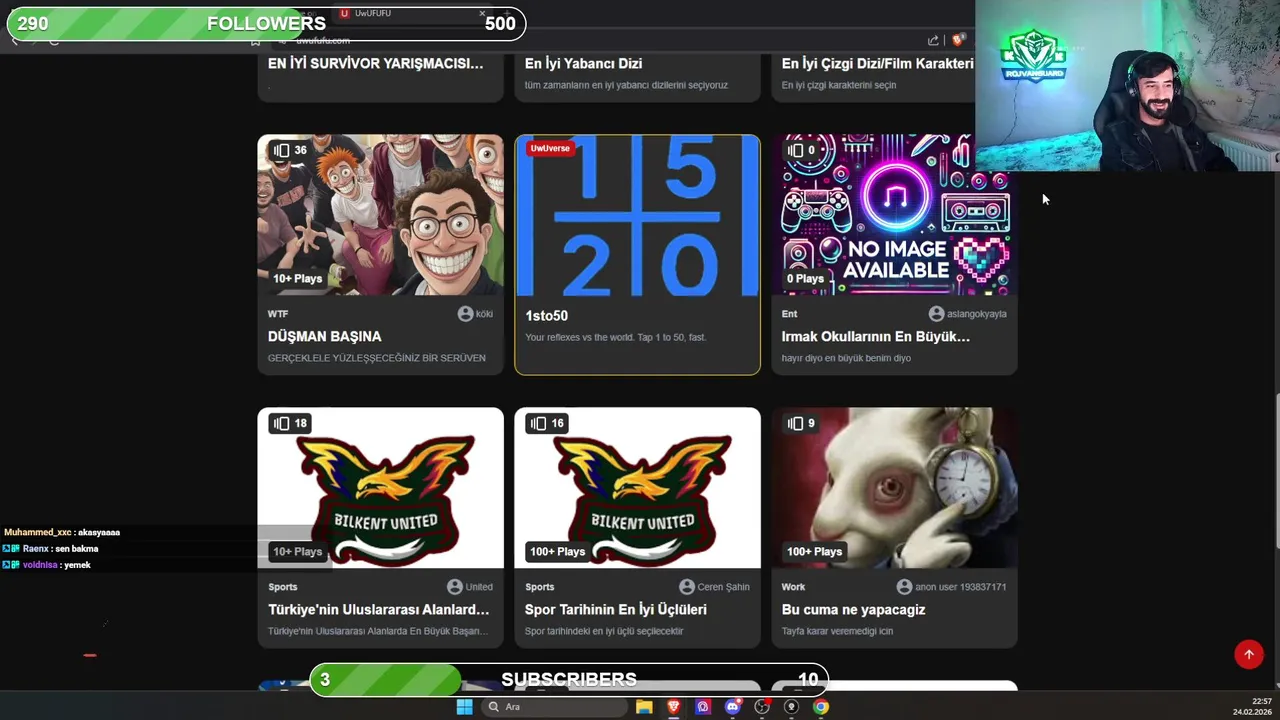Viewport: 1280px width, 720px height.
Task: Open Türkiye'nin Uluslararası Alanlard... title
Action: (x=378, y=610)
